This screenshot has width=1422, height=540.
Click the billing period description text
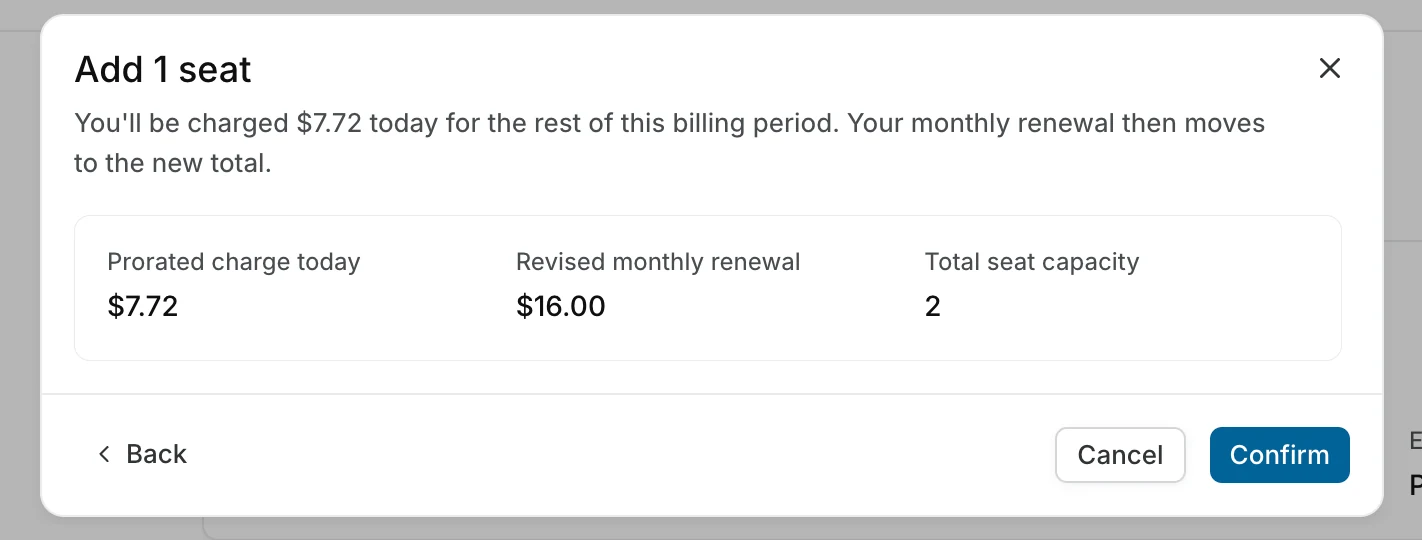coord(669,143)
